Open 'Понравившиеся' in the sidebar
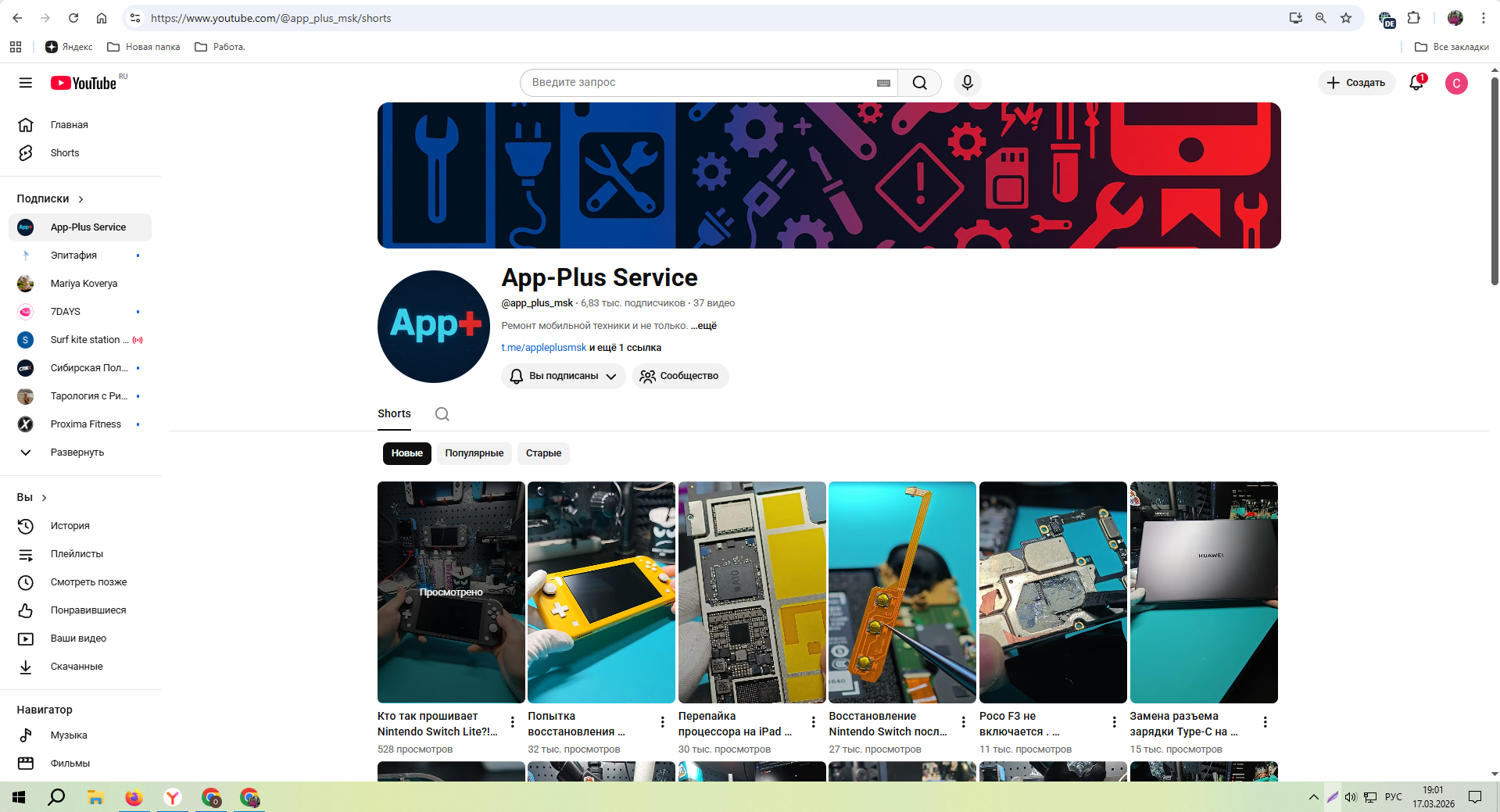 point(81,610)
